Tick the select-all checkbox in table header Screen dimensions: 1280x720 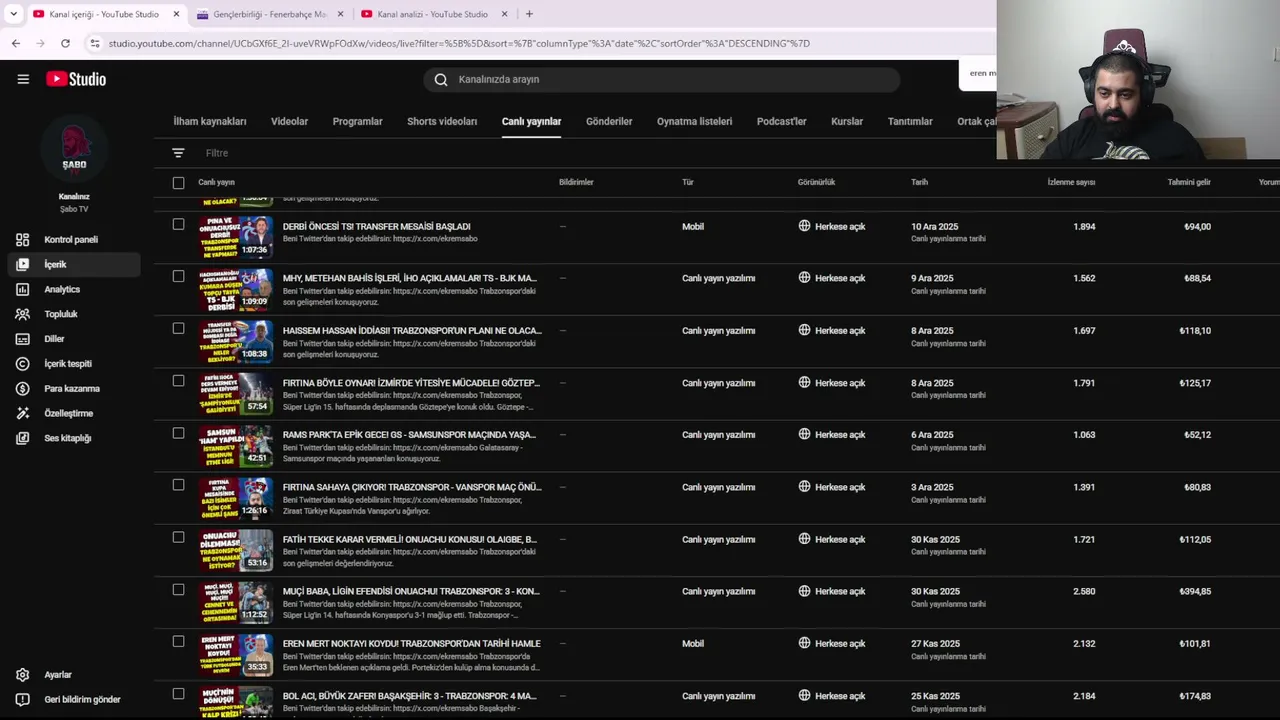pyautogui.click(x=178, y=183)
